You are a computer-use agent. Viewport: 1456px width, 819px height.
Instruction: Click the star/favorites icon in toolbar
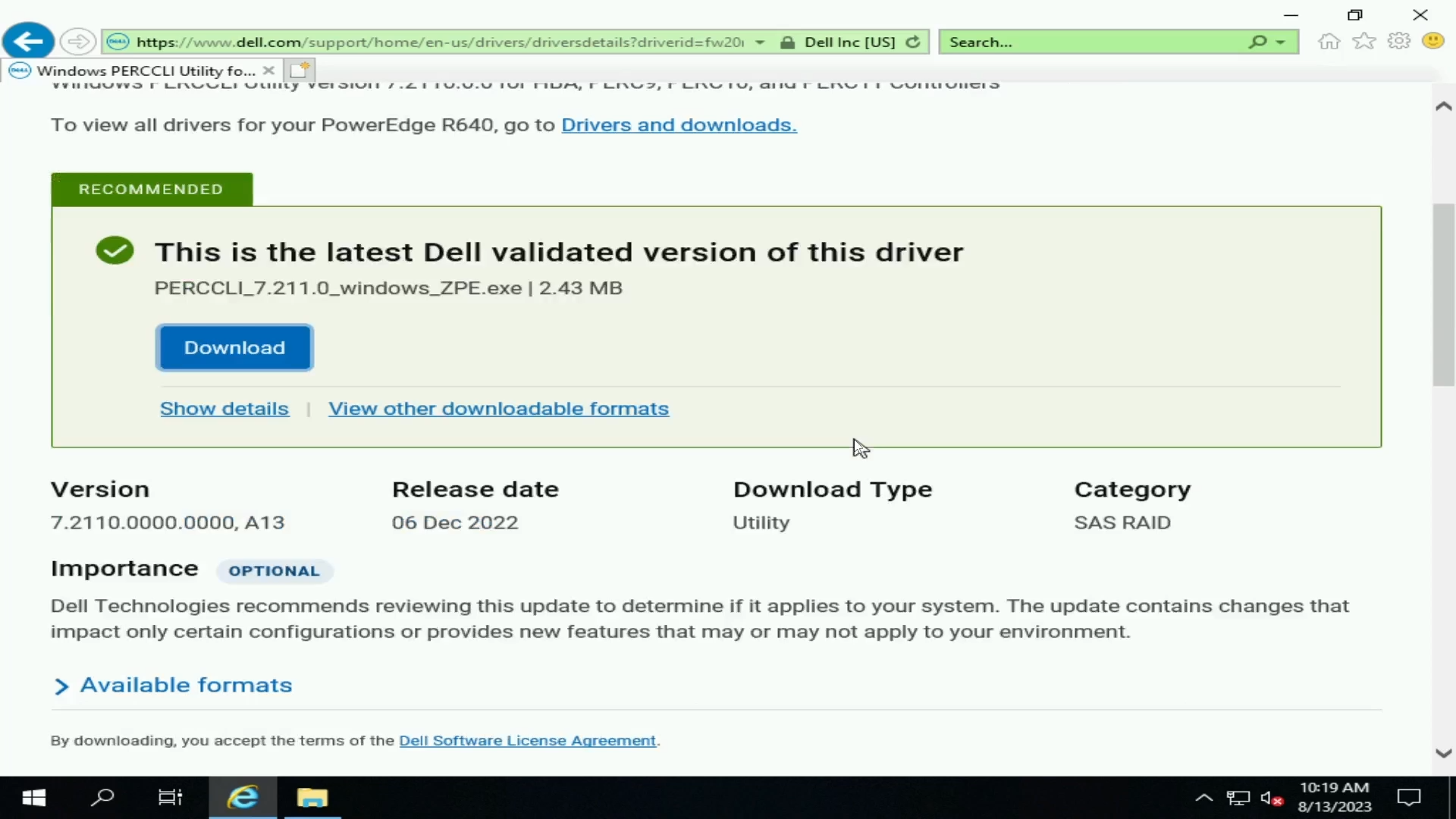point(1363,42)
